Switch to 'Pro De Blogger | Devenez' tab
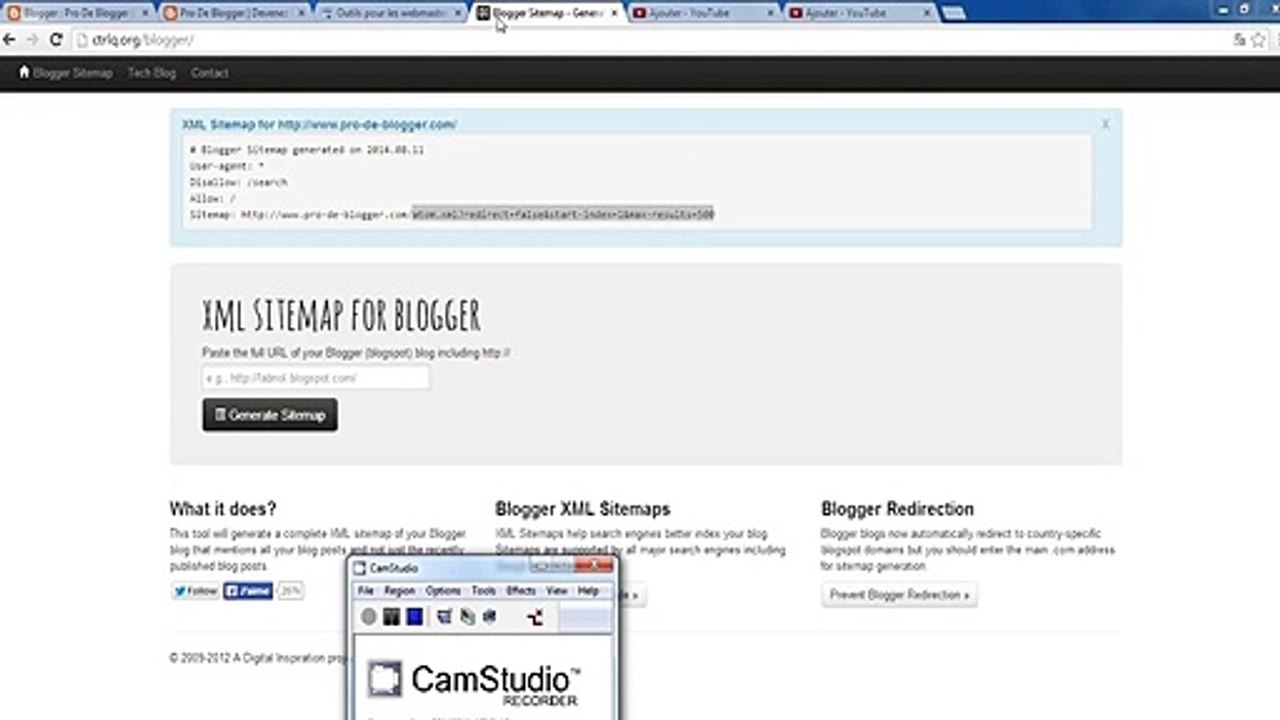1280x720 pixels. (x=235, y=13)
